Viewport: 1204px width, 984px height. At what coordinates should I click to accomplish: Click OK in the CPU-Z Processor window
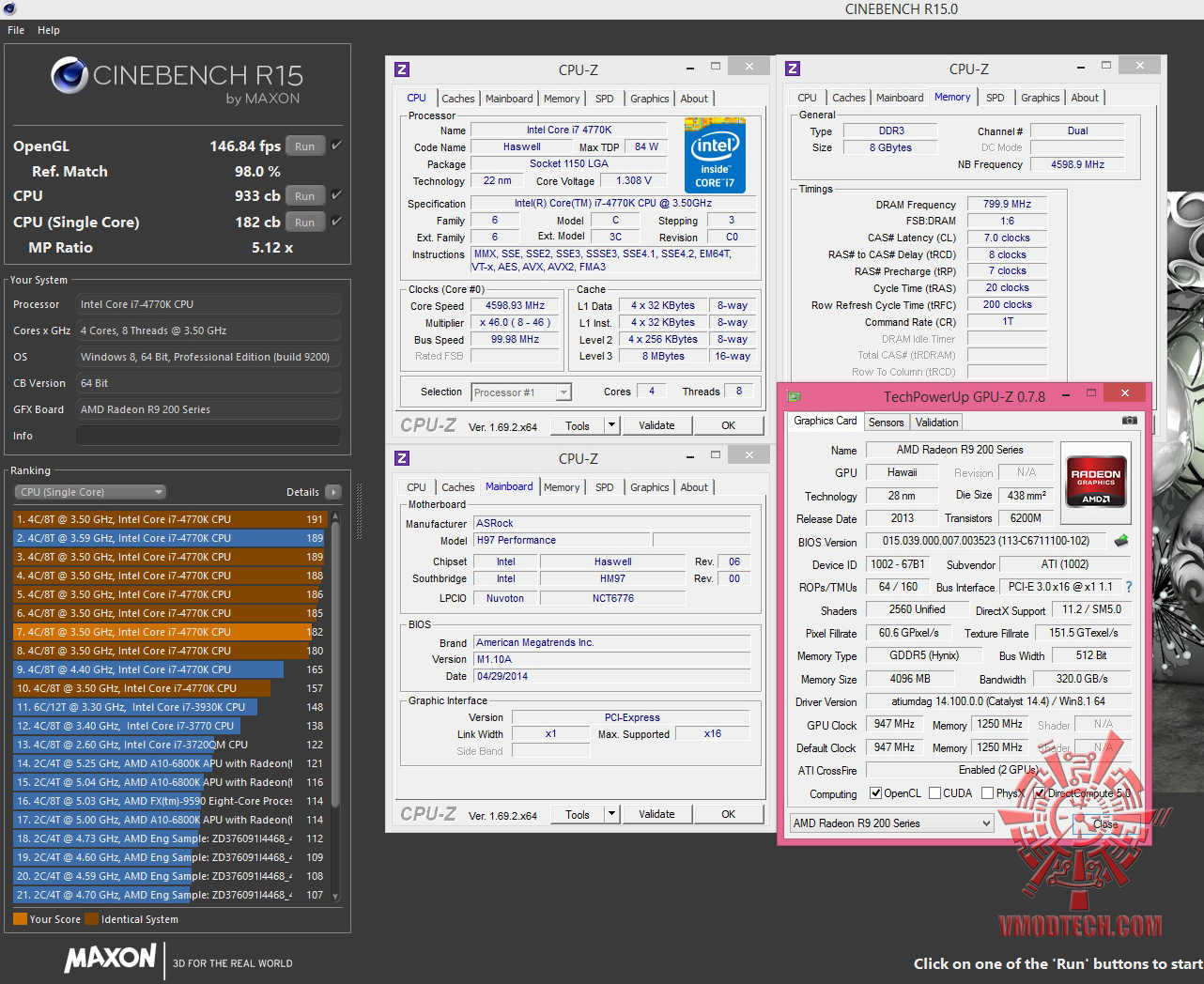[729, 425]
